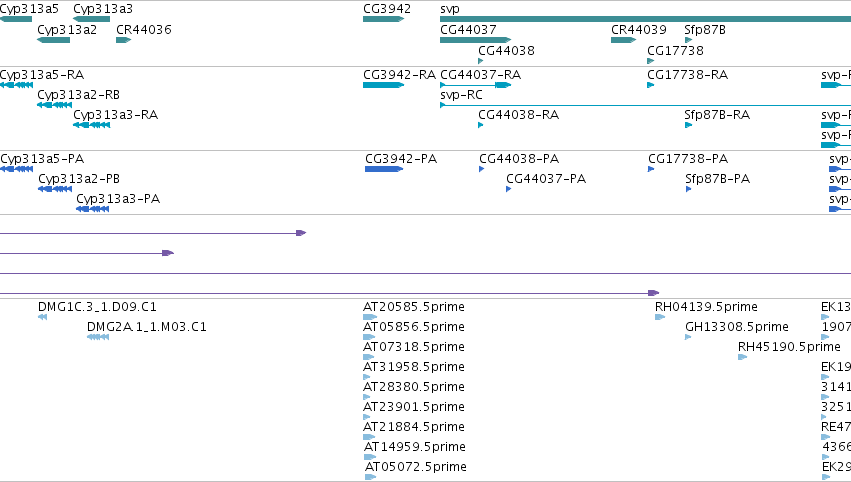Click the DMG1C.3_1.D09.C1 feature glyph
Screen dimensions: 851x482
pyautogui.click(x=42, y=317)
